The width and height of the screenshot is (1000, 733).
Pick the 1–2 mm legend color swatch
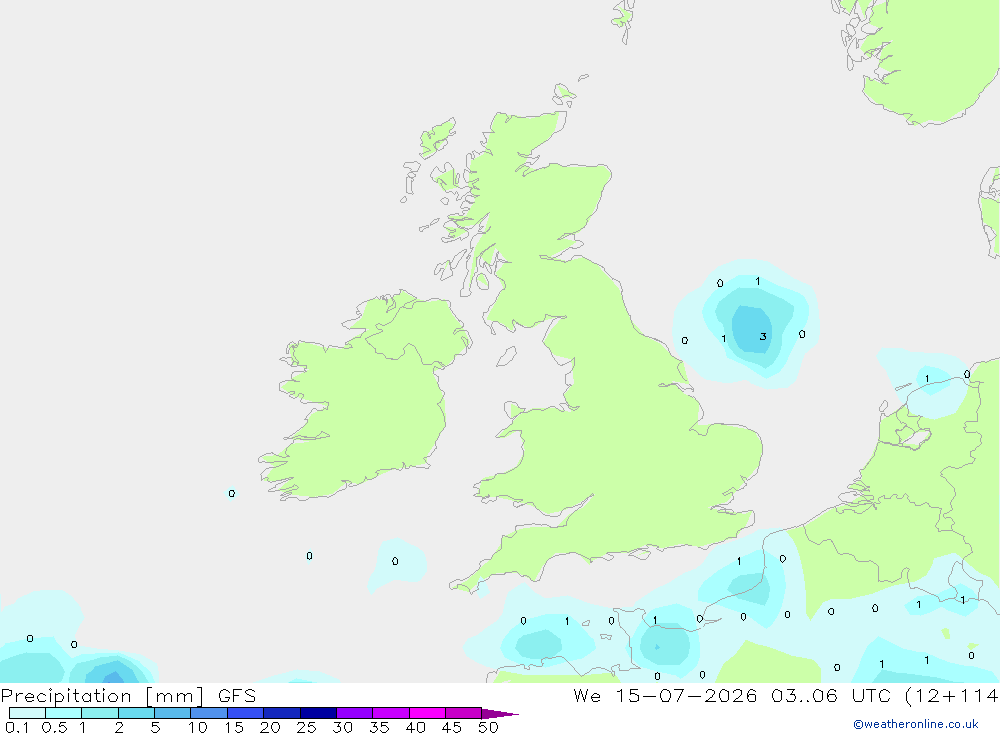(x=100, y=713)
